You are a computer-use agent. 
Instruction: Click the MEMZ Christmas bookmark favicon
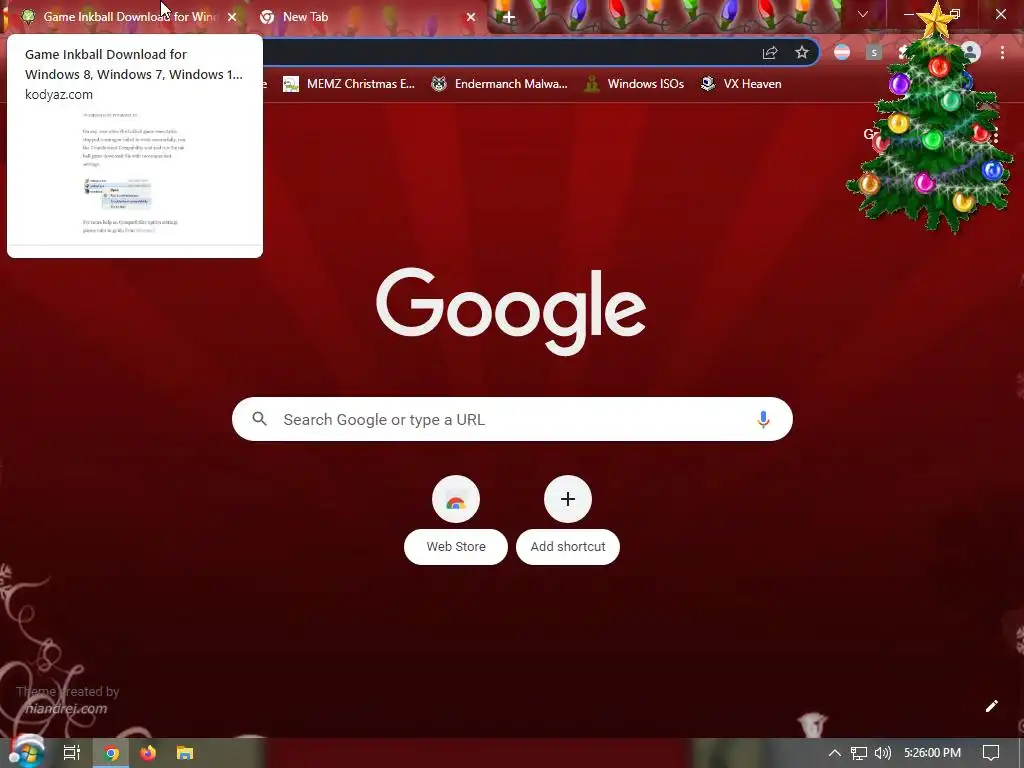(x=291, y=84)
